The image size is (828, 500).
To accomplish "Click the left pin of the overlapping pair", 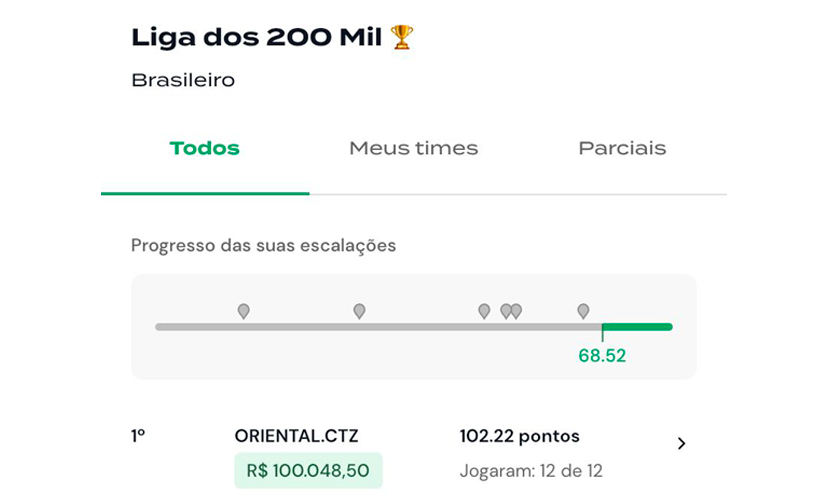I will [x=505, y=311].
